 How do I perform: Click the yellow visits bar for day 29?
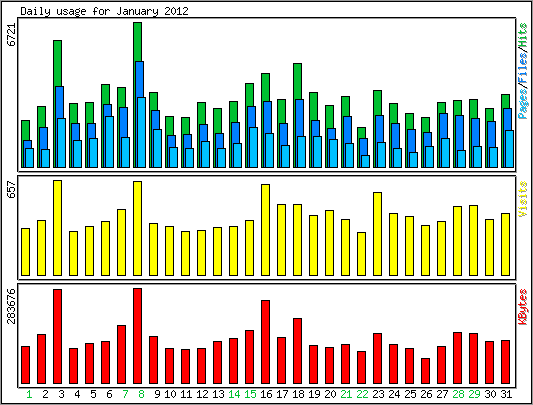pyautogui.click(x=474, y=240)
